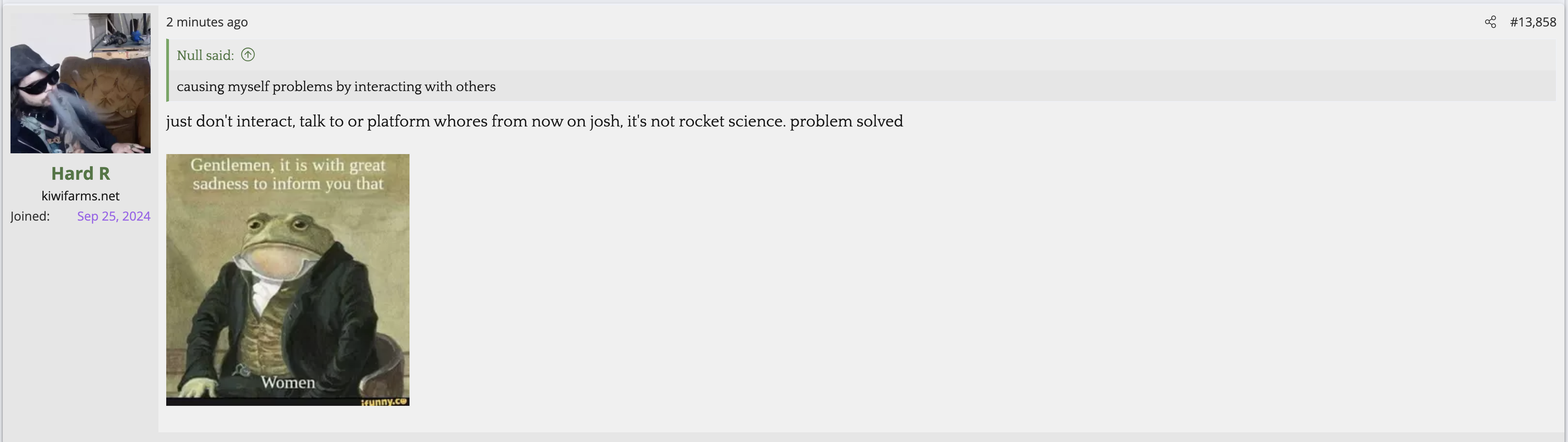Click the "Sep 25, 2024" join date
The height and width of the screenshot is (442, 1568).
113,216
